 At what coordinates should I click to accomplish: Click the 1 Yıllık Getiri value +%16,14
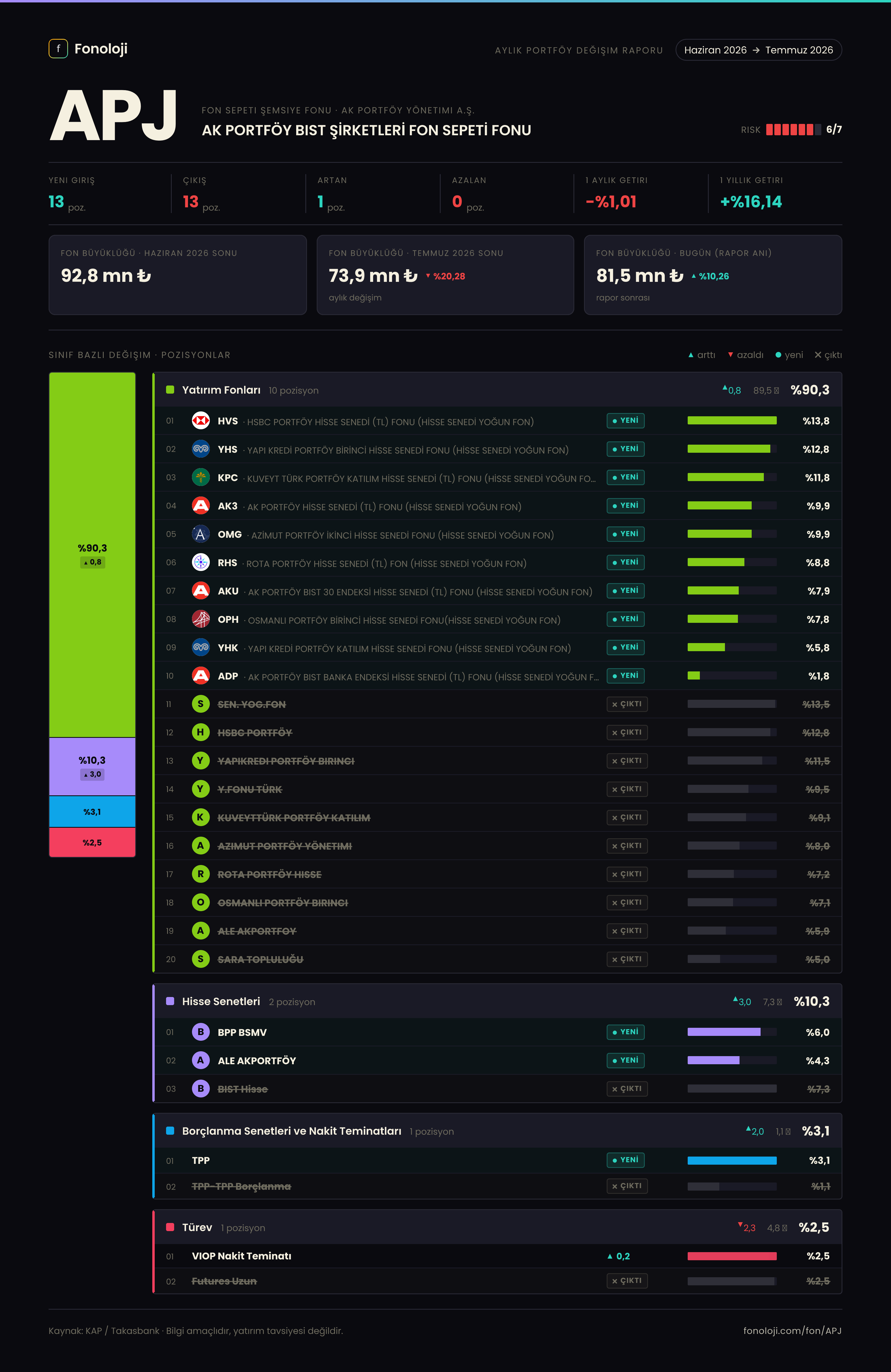[751, 202]
